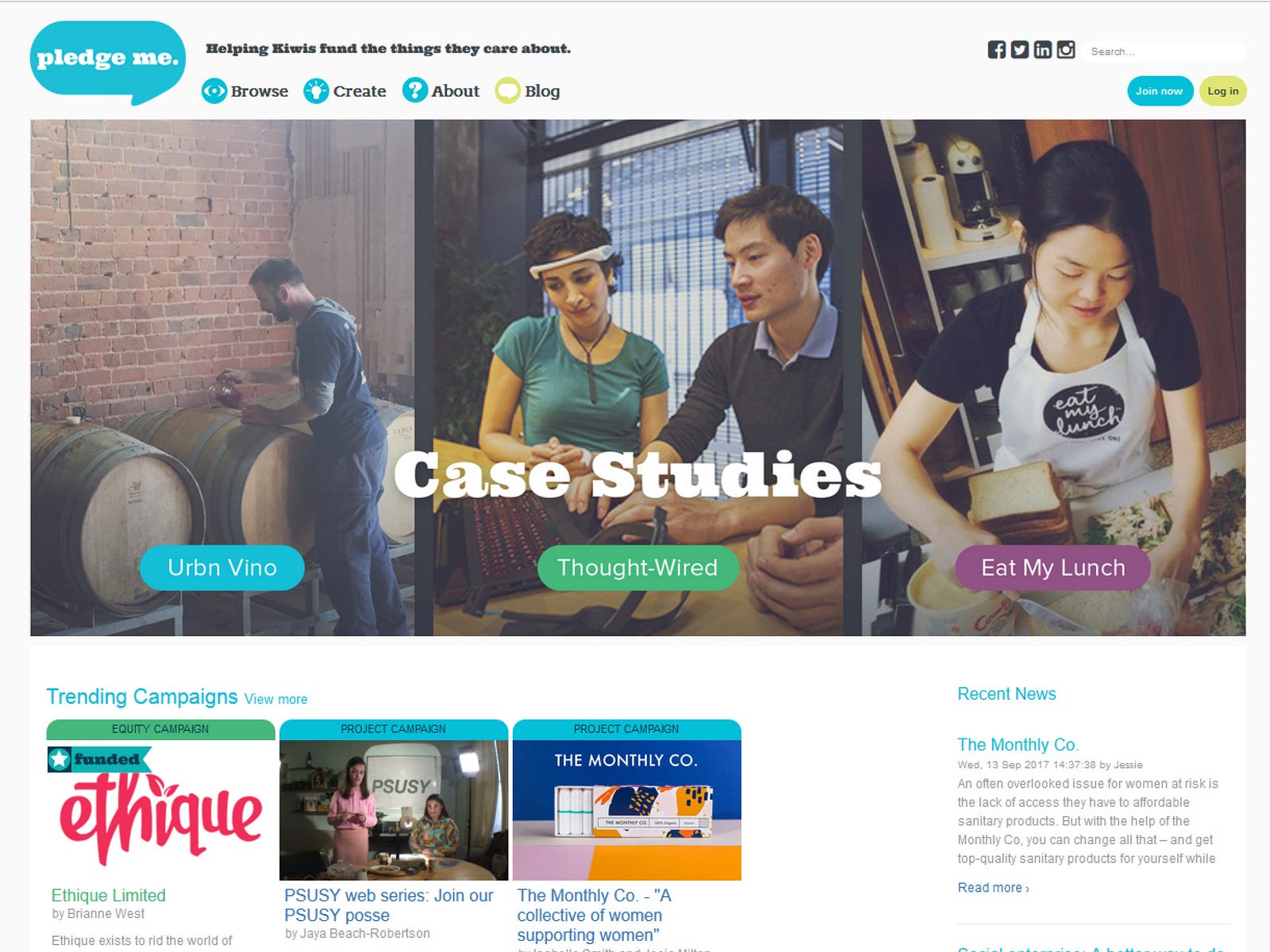This screenshot has width=1270, height=952.
Task: Click the speech bubble icon beside Blog
Action: coord(508,91)
